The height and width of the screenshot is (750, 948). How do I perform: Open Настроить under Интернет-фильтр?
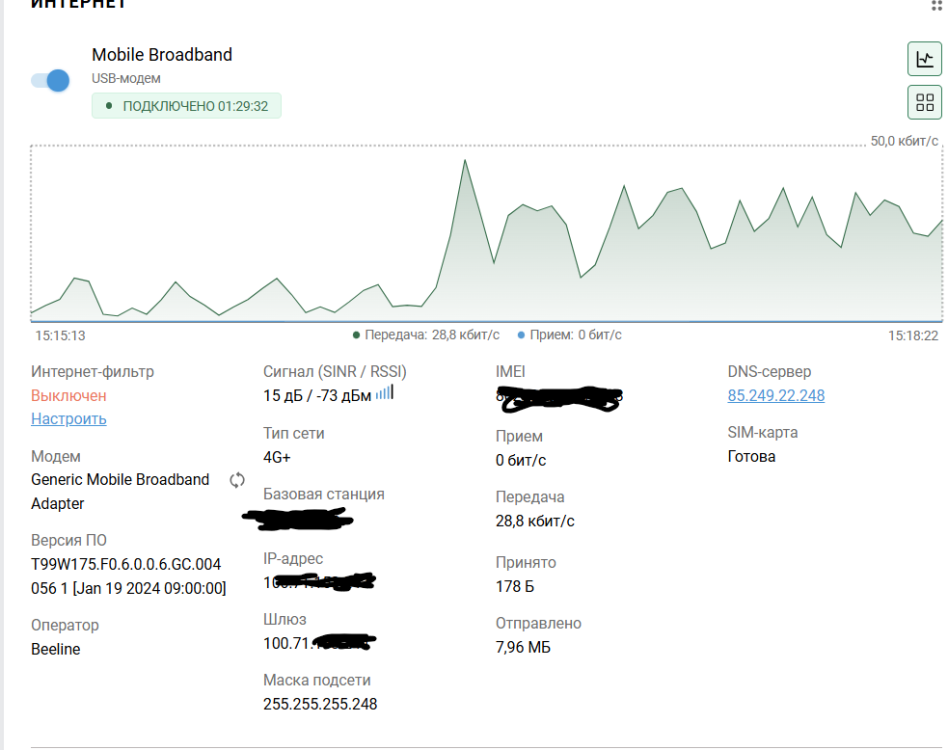(68, 419)
